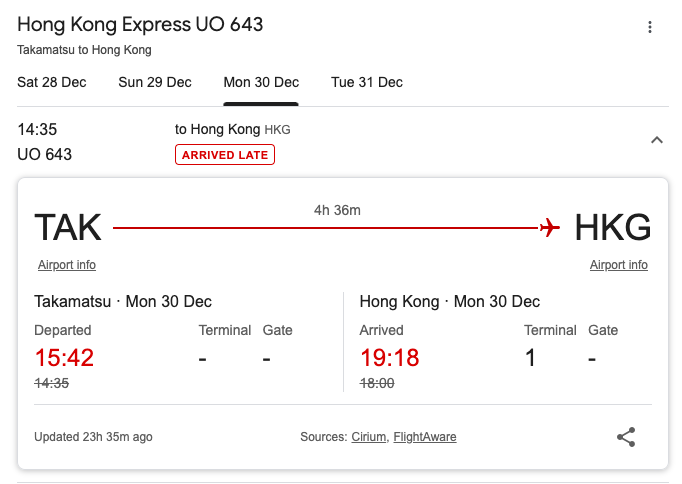Click the struck-through 18:00 scheduled arrival
The height and width of the screenshot is (484, 682).
[377, 383]
